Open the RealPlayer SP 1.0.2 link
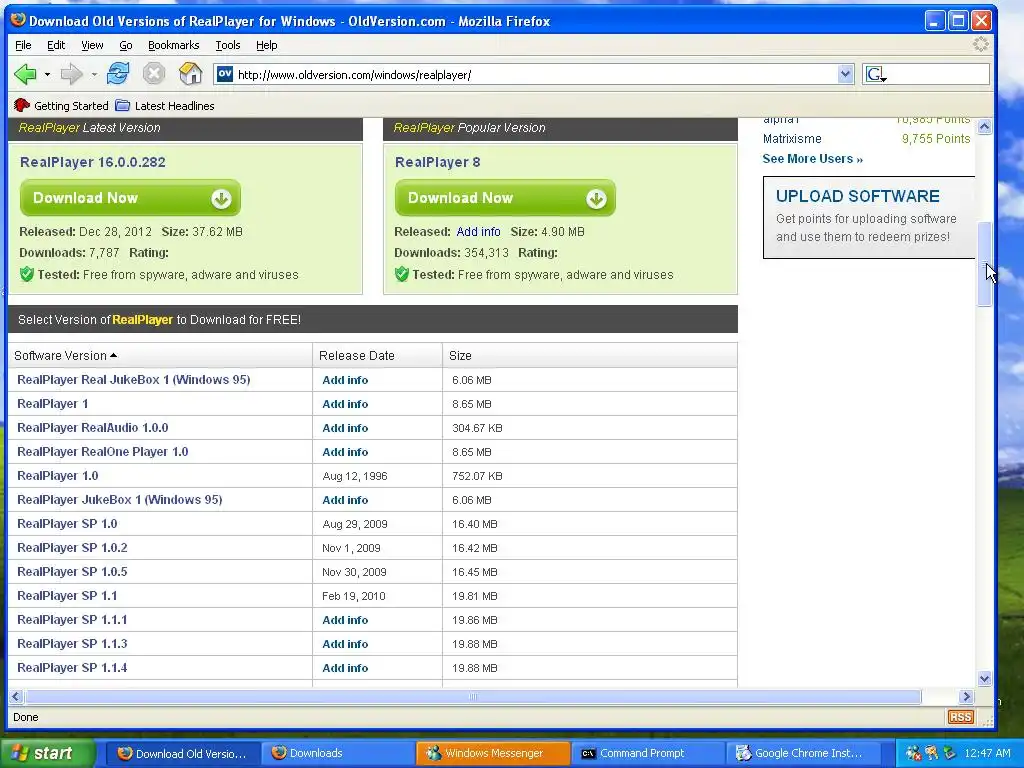The image size is (1024, 768). pos(72,547)
